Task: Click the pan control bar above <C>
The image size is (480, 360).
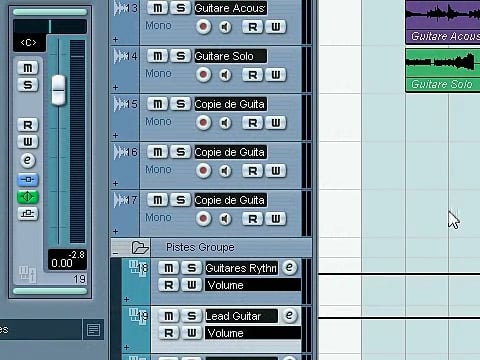Action: pos(50,26)
